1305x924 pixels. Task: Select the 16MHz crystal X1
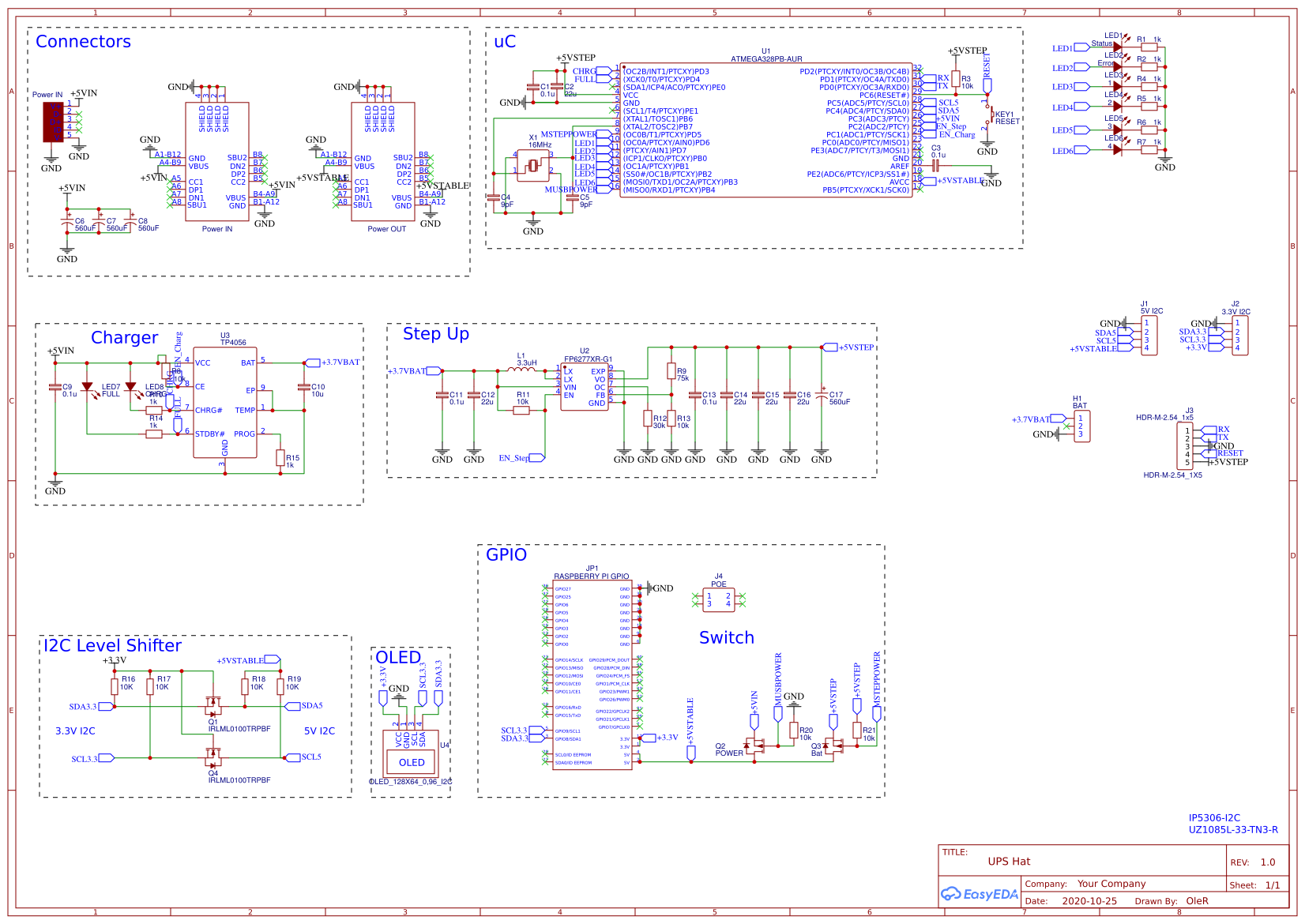[533, 165]
